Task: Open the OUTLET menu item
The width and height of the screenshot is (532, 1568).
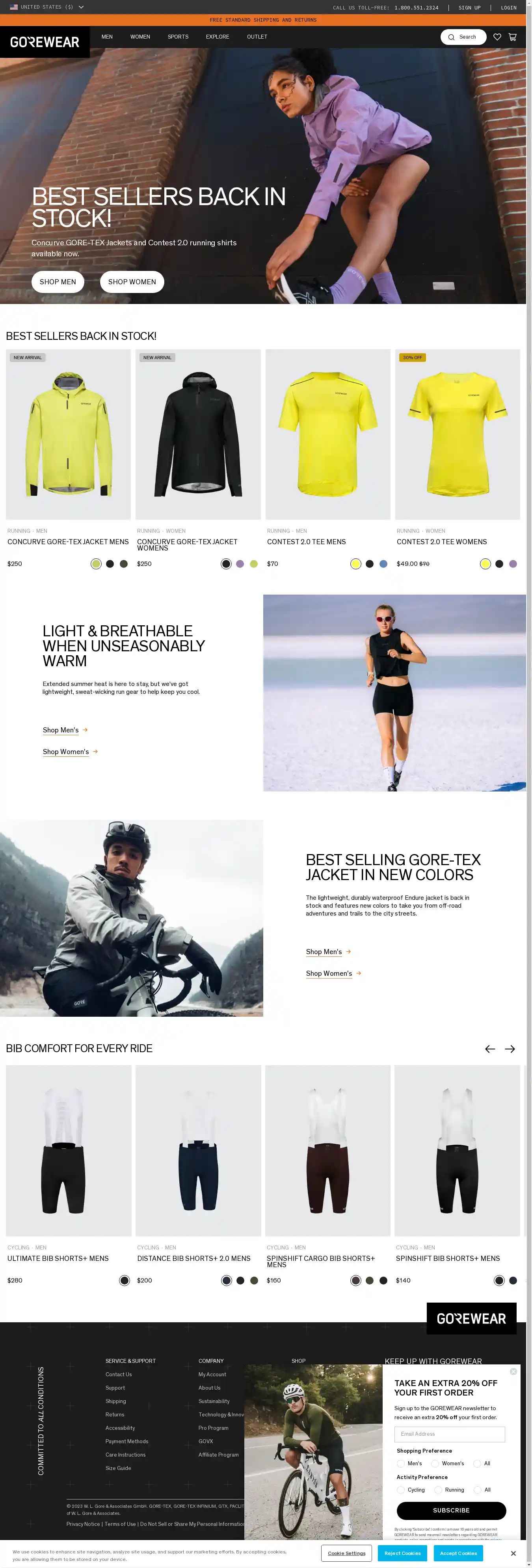Action: pyautogui.click(x=257, y=37)
